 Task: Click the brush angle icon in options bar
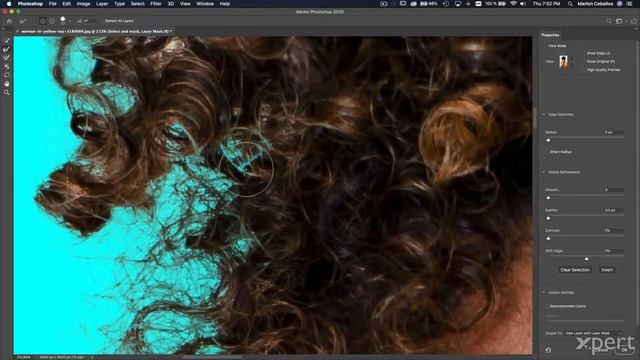pyautogui.click(x=80, y=21)
